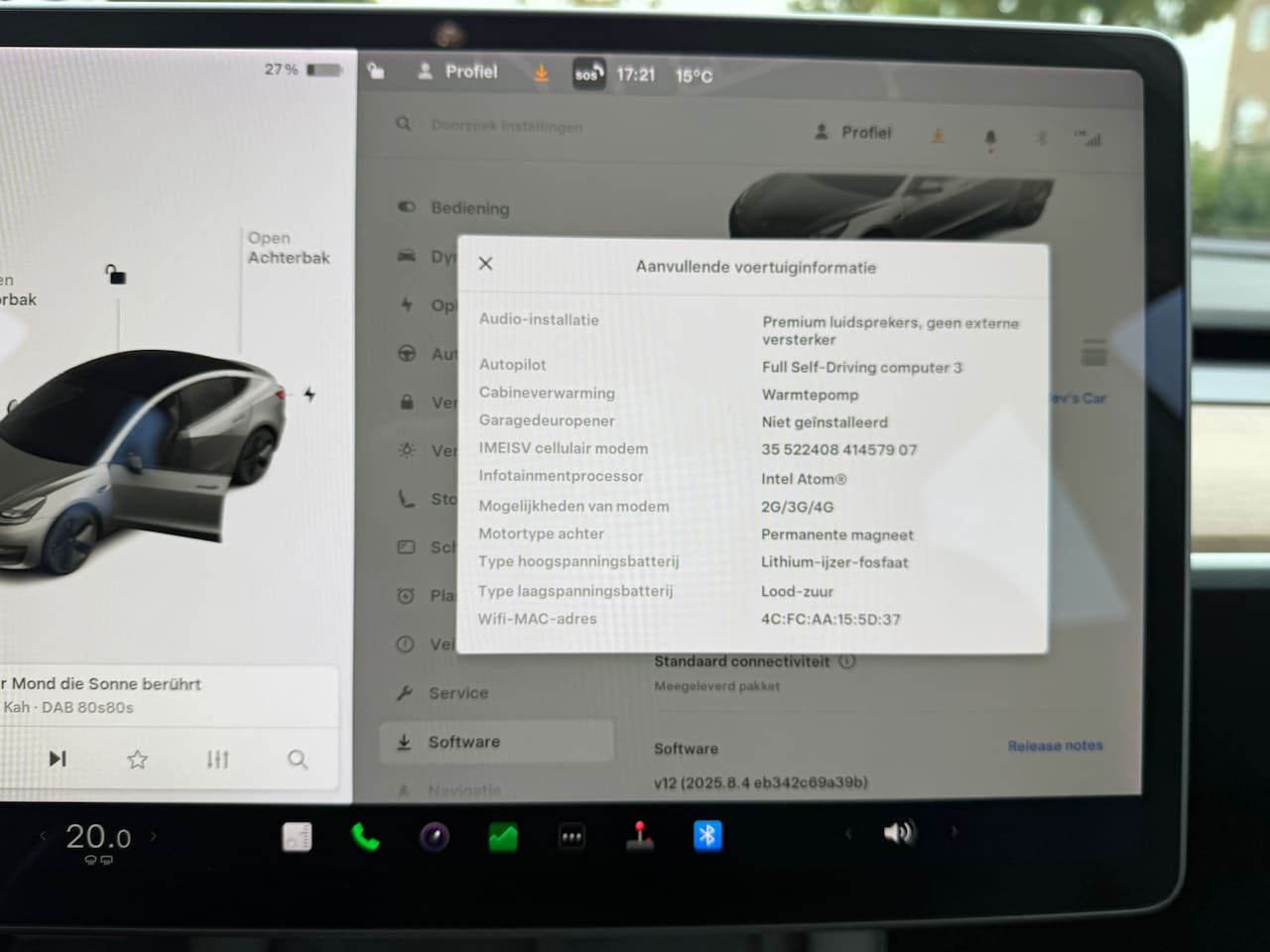Click the equalizer icon in media player
This screenshot has width=1270, height=952.
[217, 760]
